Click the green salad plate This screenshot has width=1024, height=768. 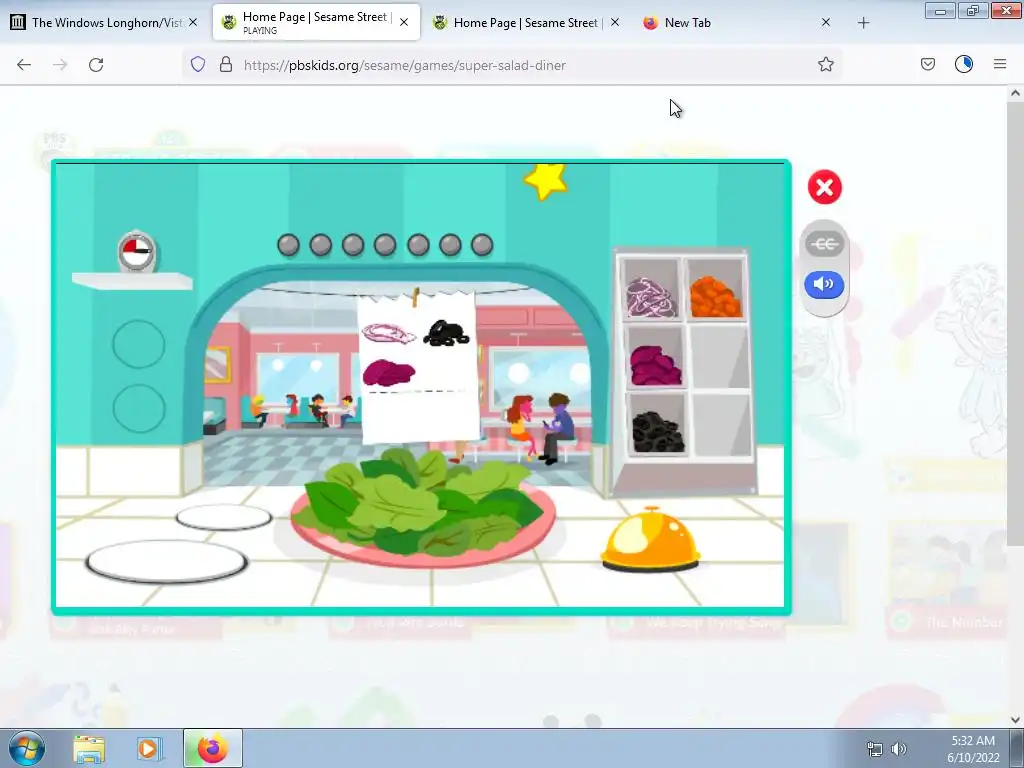423,509
